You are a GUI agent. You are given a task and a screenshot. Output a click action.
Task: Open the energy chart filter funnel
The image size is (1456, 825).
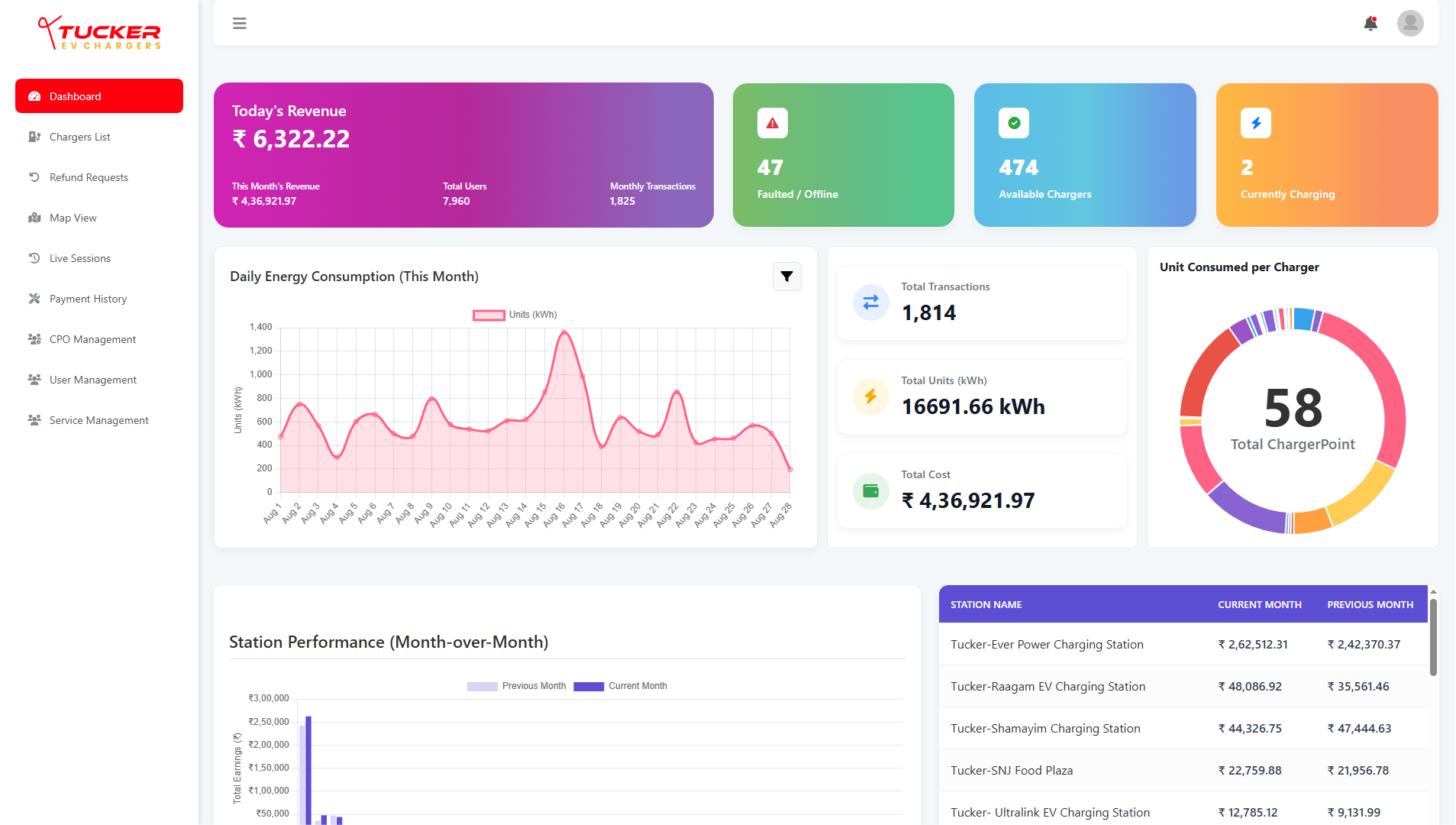point(786,277)
